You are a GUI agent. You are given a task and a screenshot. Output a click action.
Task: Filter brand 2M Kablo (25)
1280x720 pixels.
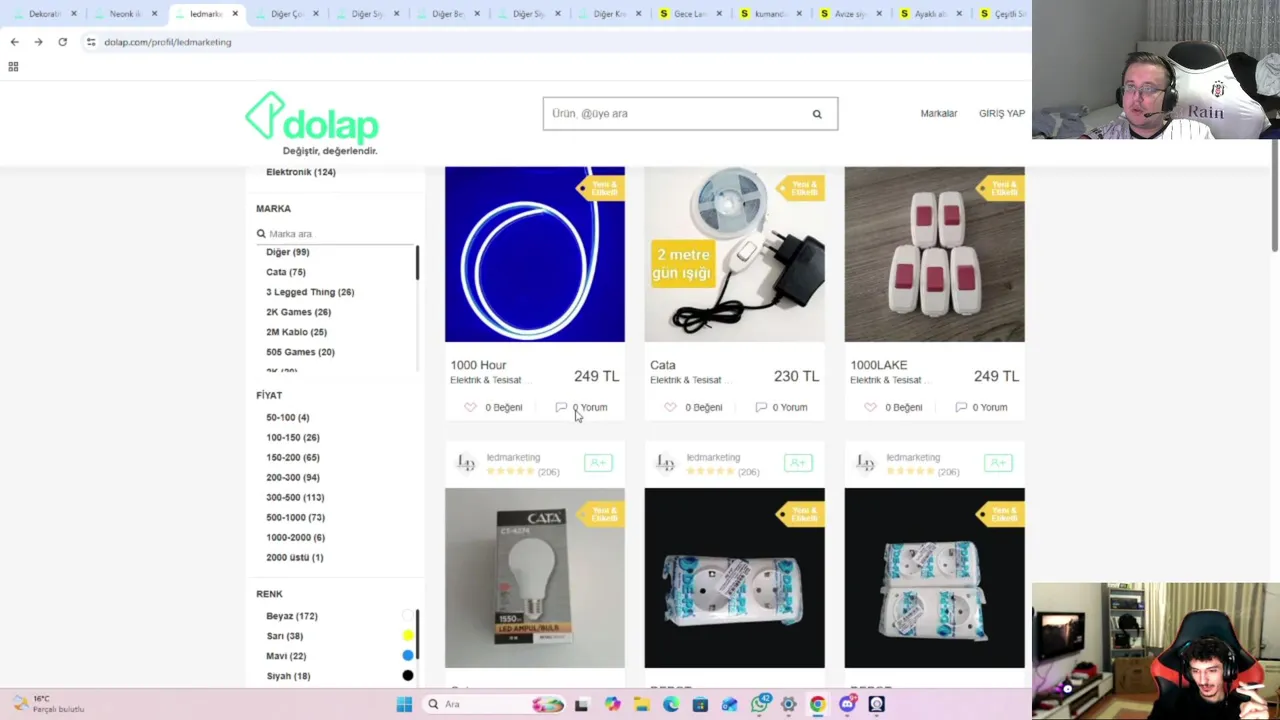[296, 332]
